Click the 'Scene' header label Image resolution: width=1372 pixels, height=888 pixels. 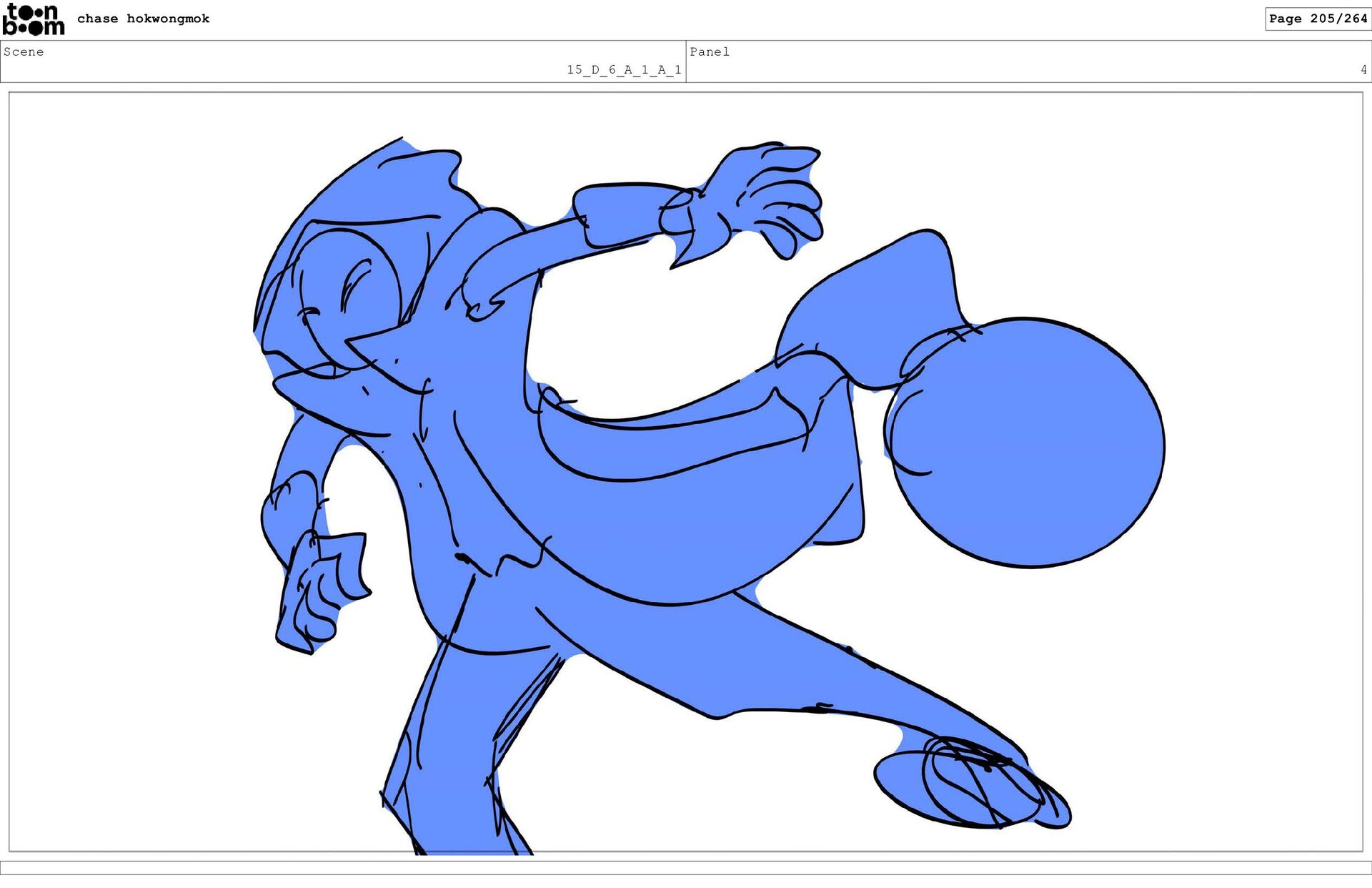pos(24,51)
